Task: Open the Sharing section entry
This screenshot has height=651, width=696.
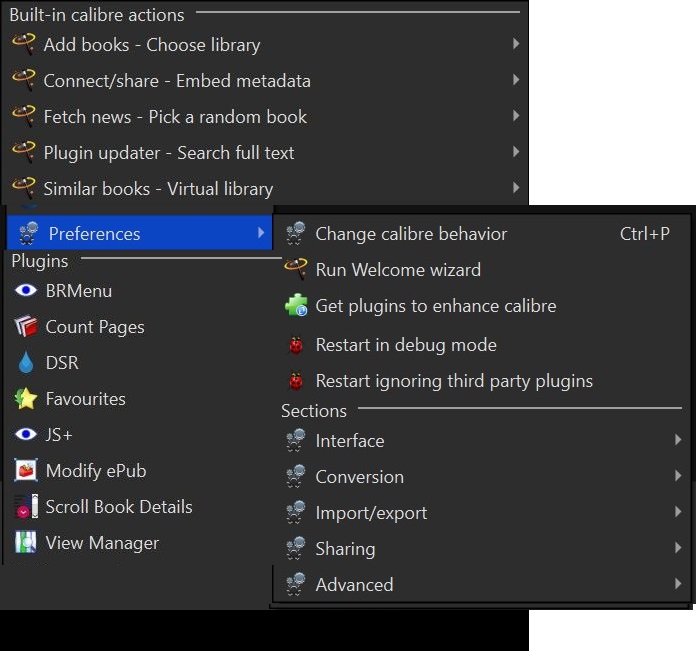Action: [482, 548]
